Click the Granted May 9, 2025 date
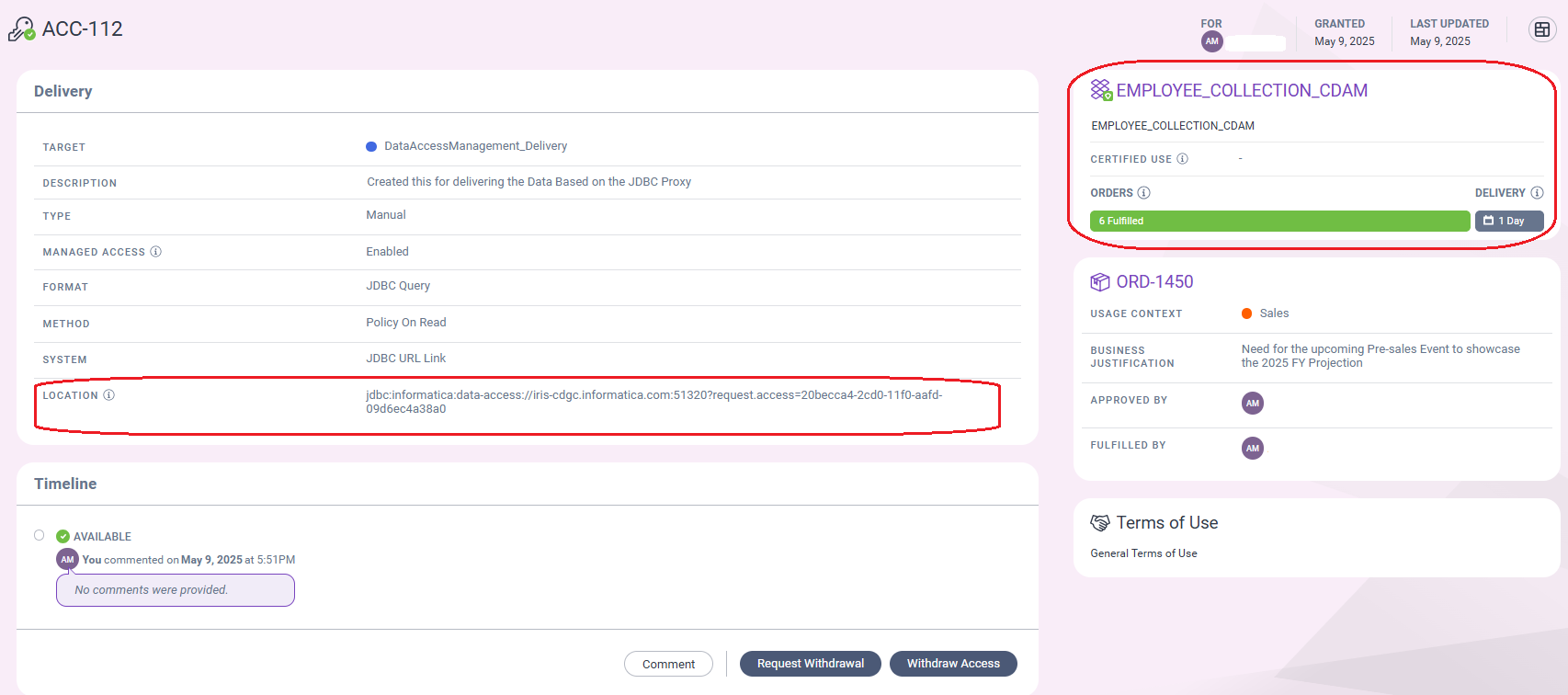The image size is (1568, 695). [x=1345, y=41]
